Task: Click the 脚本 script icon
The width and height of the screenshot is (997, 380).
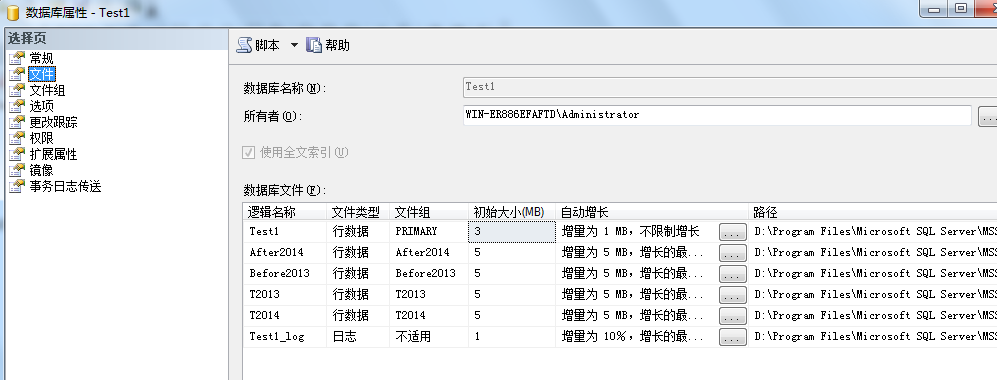Action: click(x=245, y=45)
